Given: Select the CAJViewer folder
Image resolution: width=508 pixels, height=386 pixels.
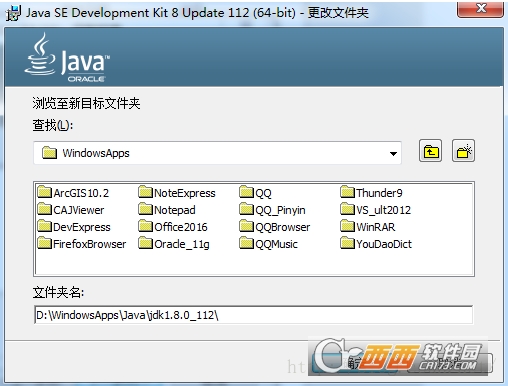Looking at the screenshot, I should (71, 210).
